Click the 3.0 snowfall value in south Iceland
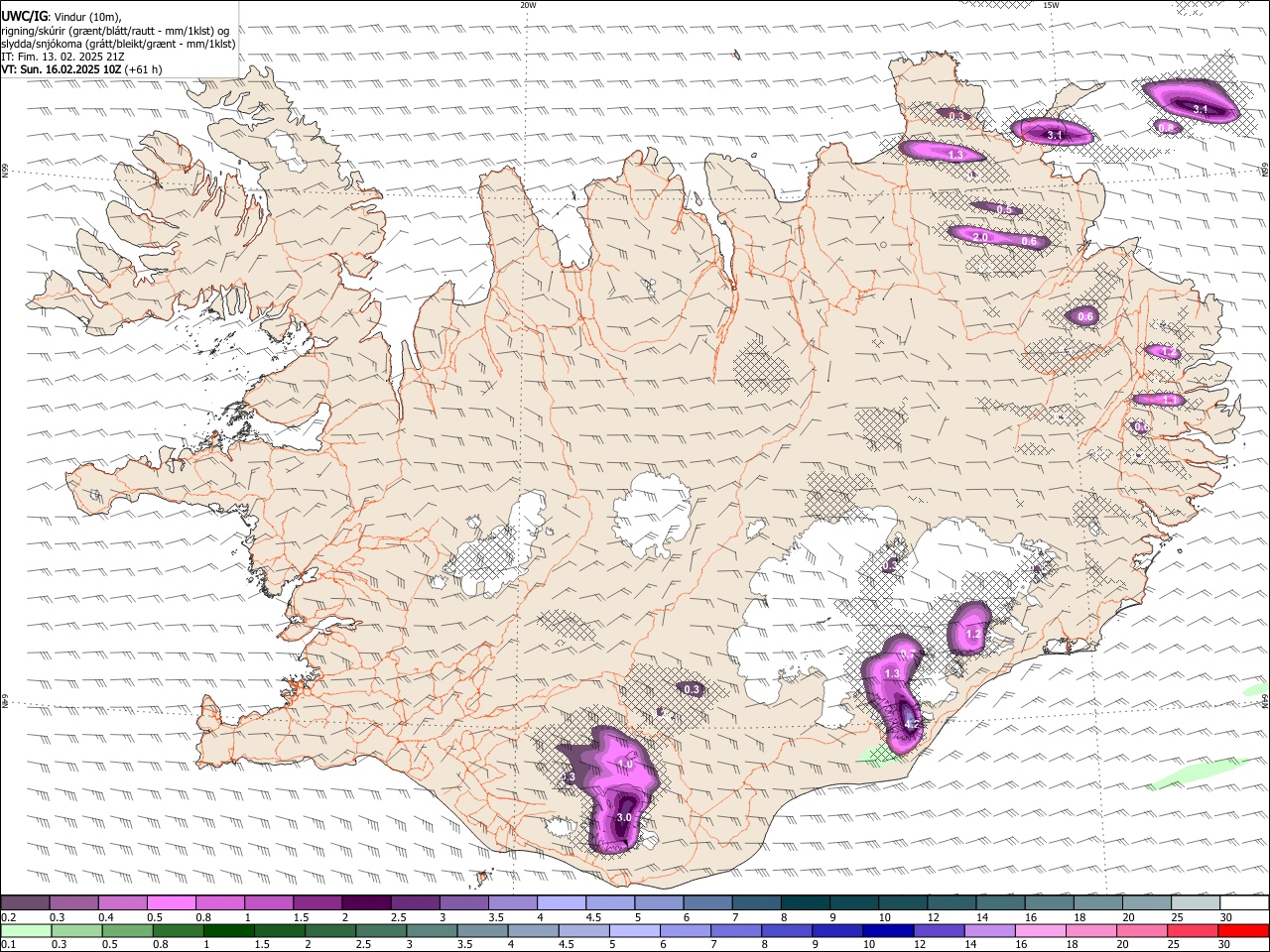Screen dimensions: 1270x952 click(624, 817)
